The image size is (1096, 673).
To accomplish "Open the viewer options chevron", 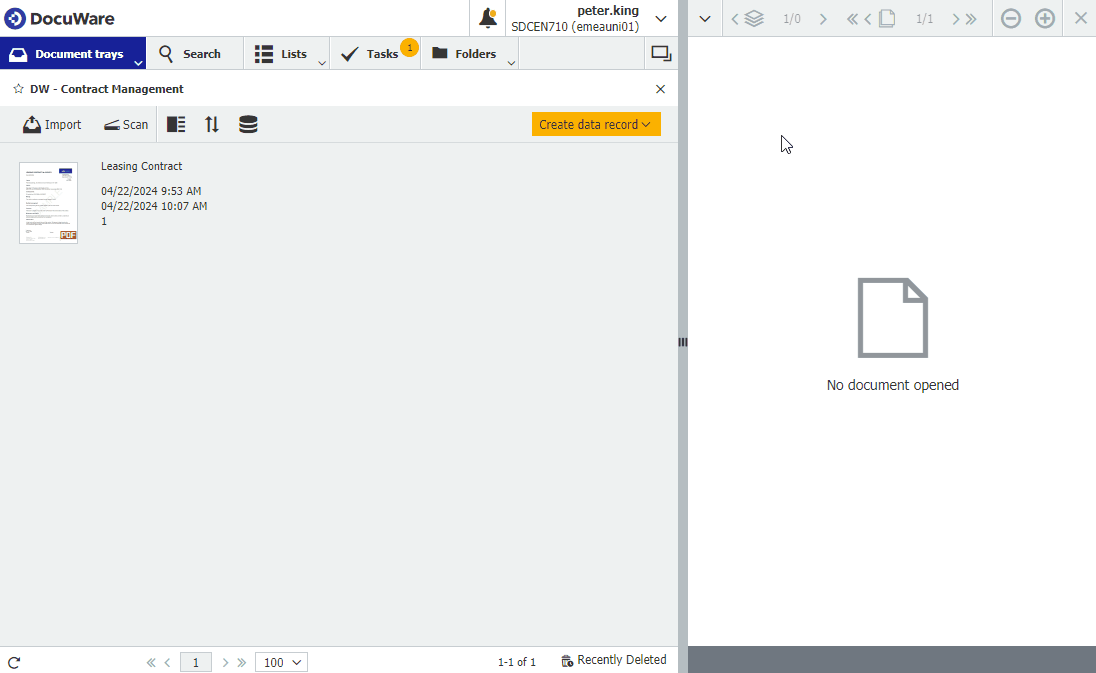I will click(704, 18).
